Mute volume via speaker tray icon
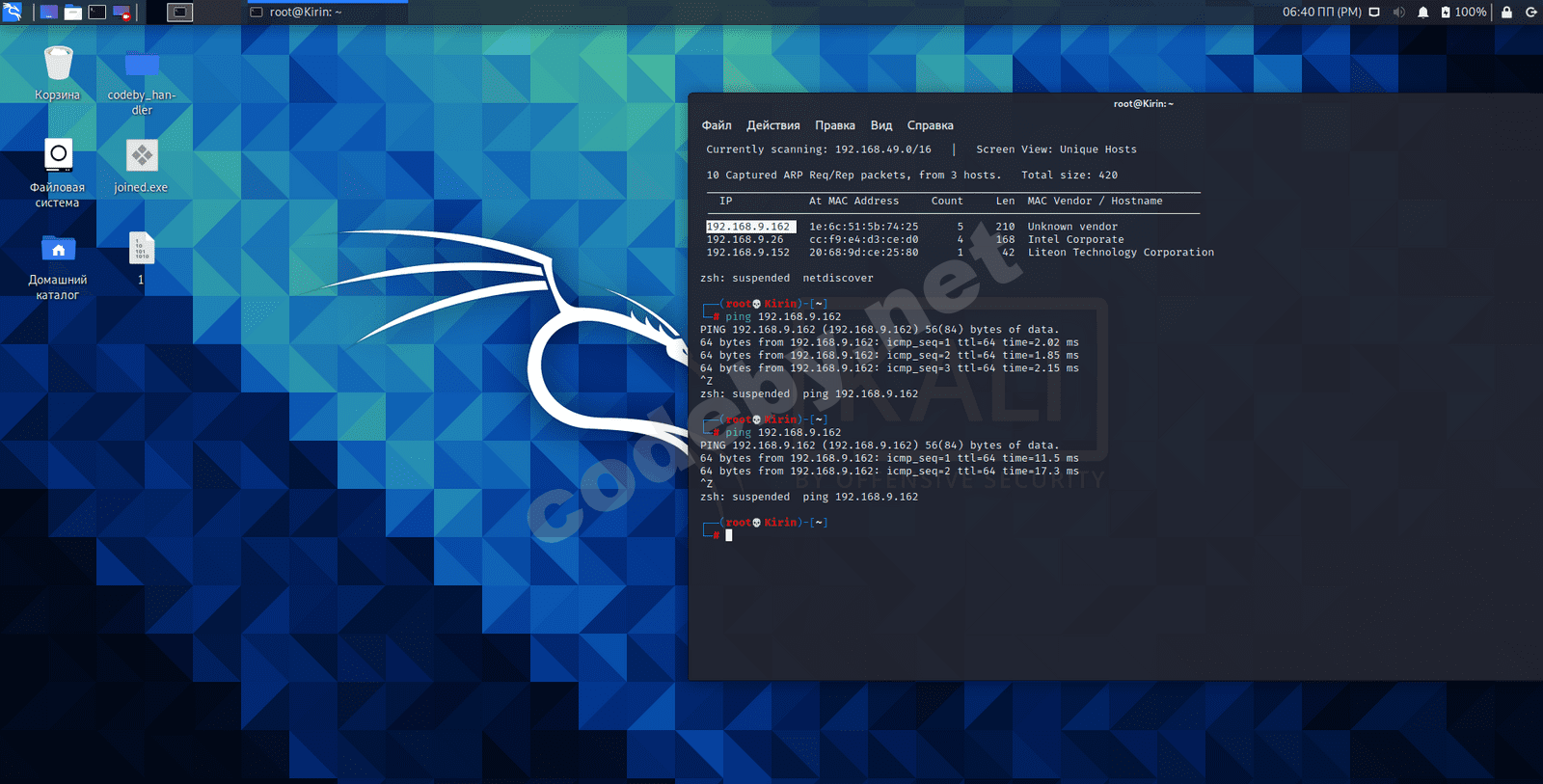Viewport: 1543px width, 784px height. pyautogui.click(x=1399, y=13)
